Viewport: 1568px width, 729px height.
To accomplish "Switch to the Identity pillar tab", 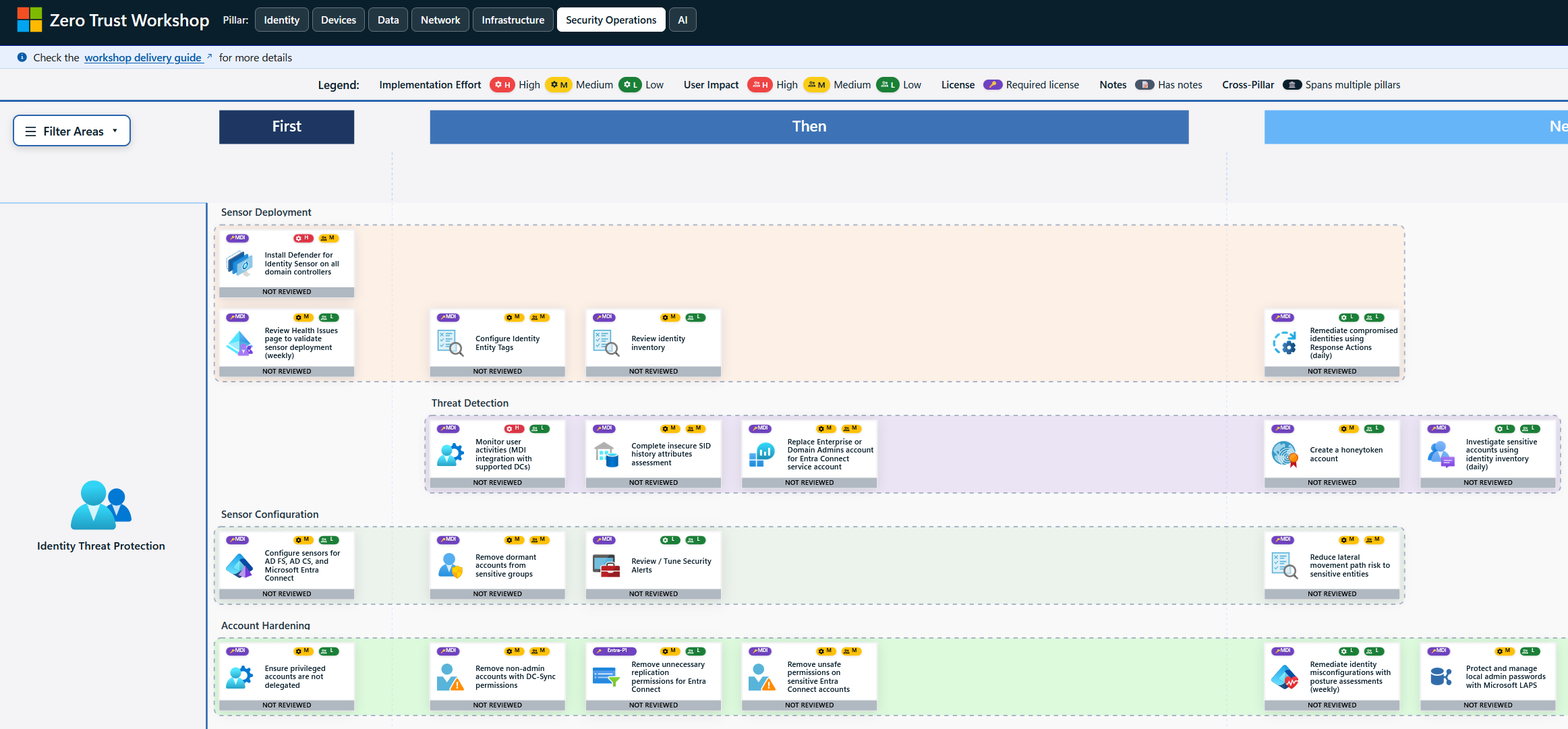I will pyautogui.click(x=281, y=20).
